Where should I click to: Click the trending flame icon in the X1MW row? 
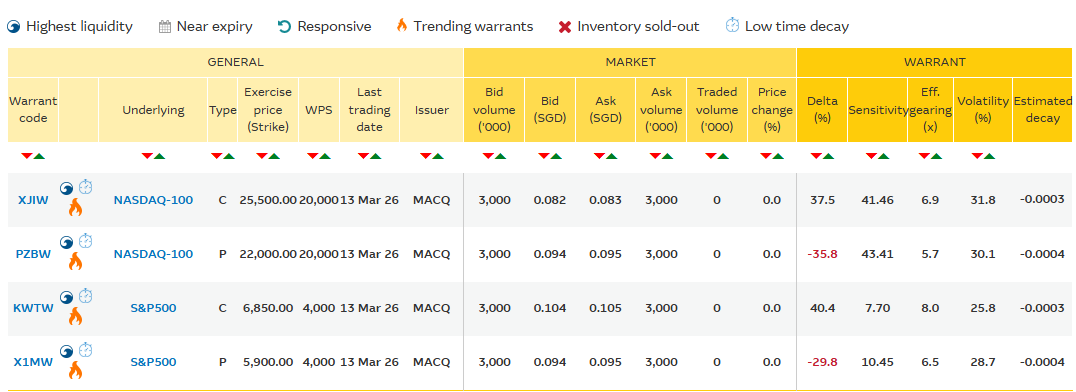click(x=75, y=371)
